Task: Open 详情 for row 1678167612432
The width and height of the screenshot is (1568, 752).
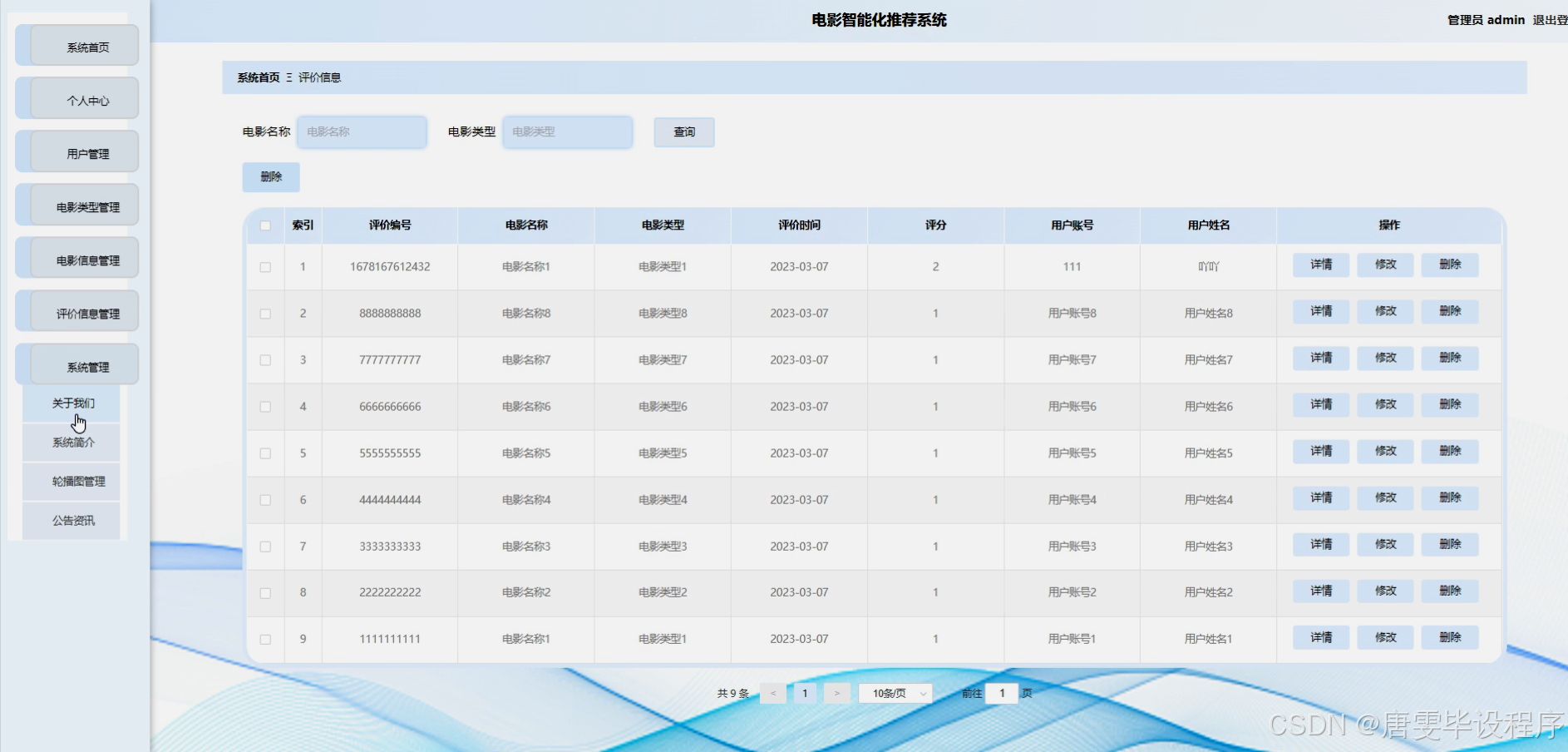Action: [1321, 265]
